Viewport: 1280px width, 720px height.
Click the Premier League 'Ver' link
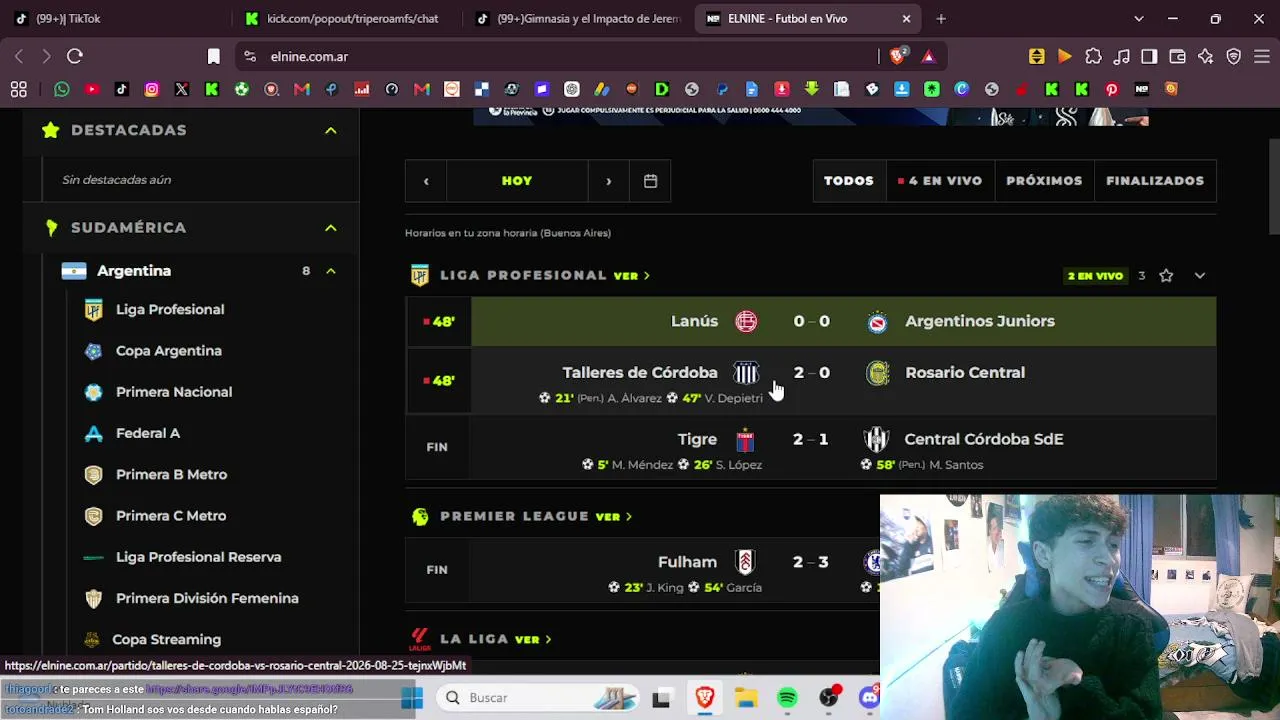click(x=614, y=517)
